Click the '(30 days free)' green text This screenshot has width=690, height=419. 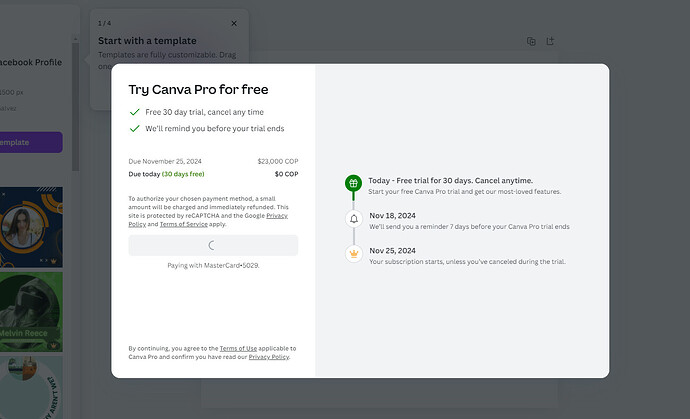tap(183, 174)
